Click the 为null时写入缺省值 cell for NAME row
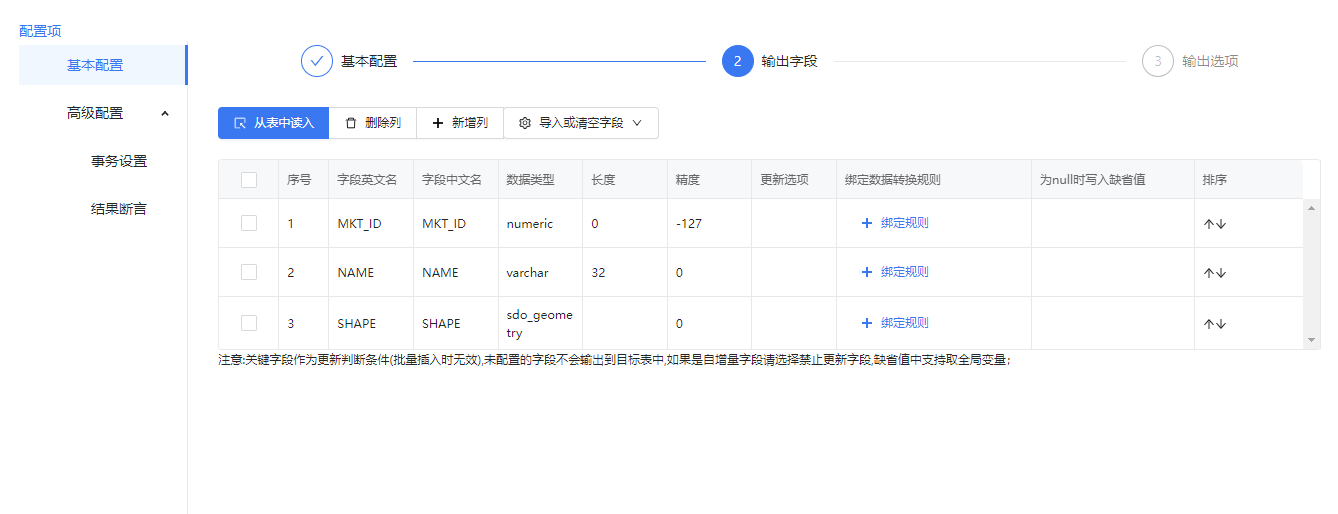Viewport: 1338px width, 514px height. (1112, 273)
